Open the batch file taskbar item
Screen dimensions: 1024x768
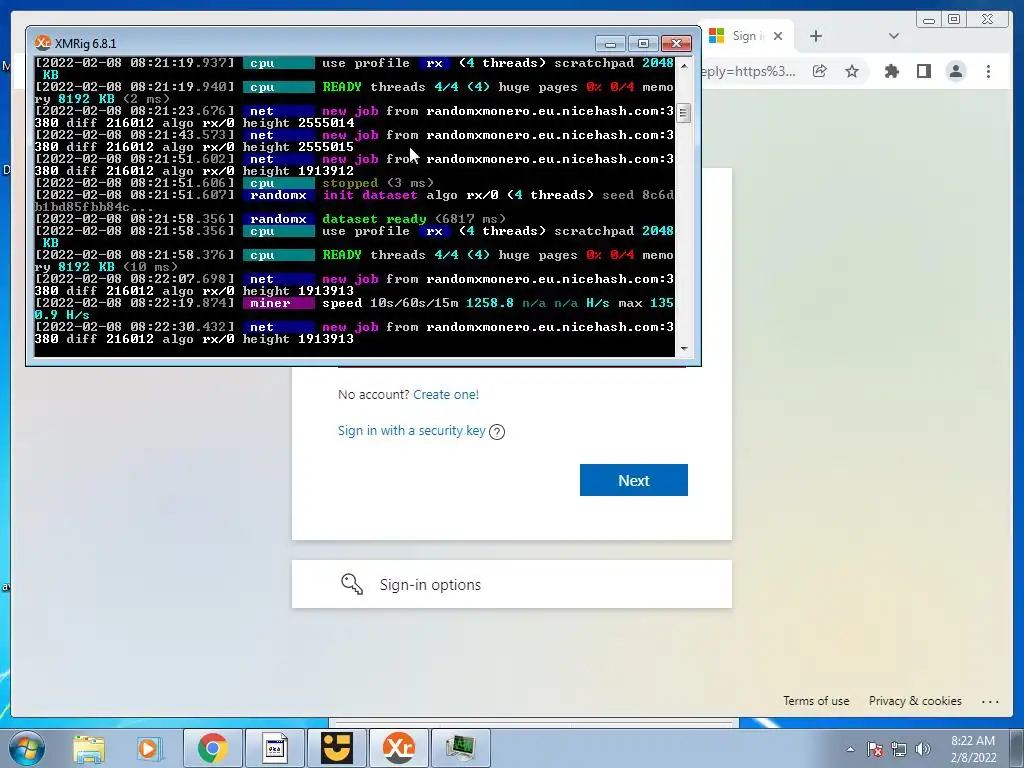274,748
